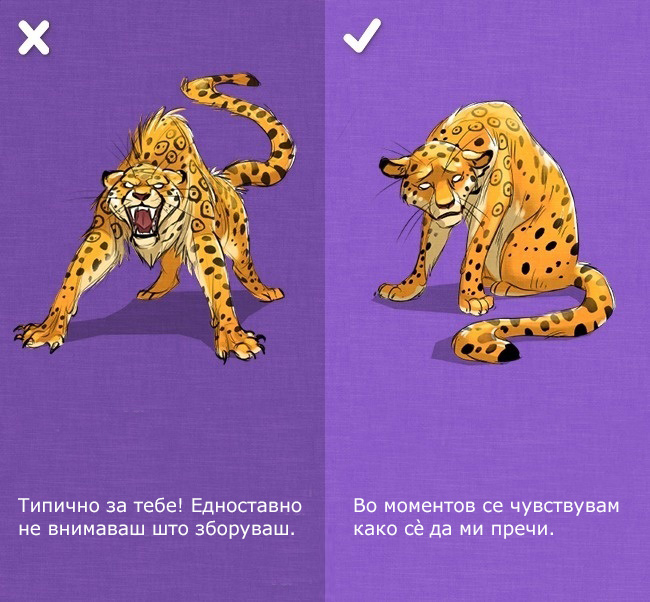Click the sitting cheetah's spotted haunch
The image size is (650, 602).
click(543, 249)
